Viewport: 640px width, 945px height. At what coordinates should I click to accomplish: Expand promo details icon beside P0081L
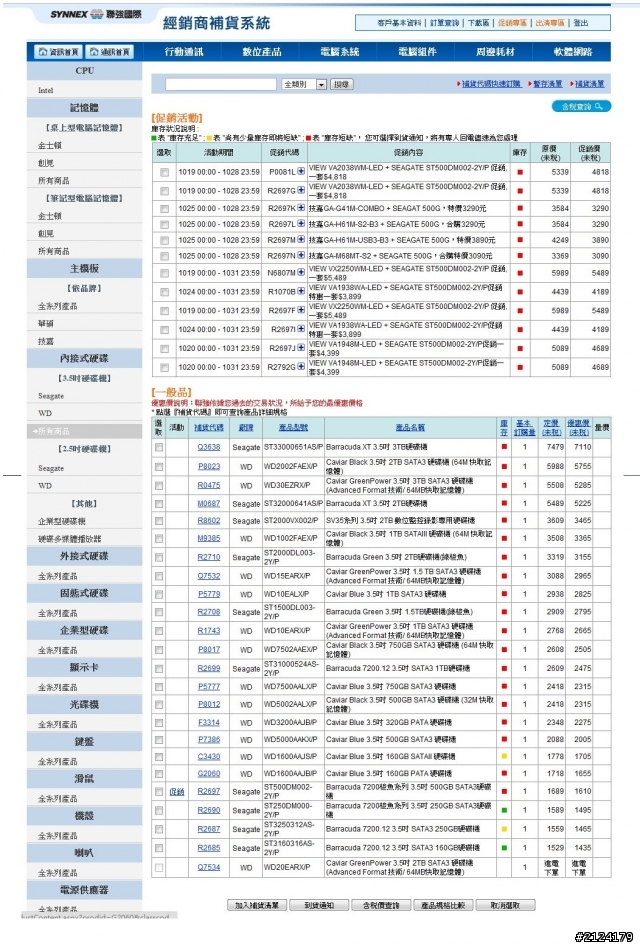coord(301,172)
